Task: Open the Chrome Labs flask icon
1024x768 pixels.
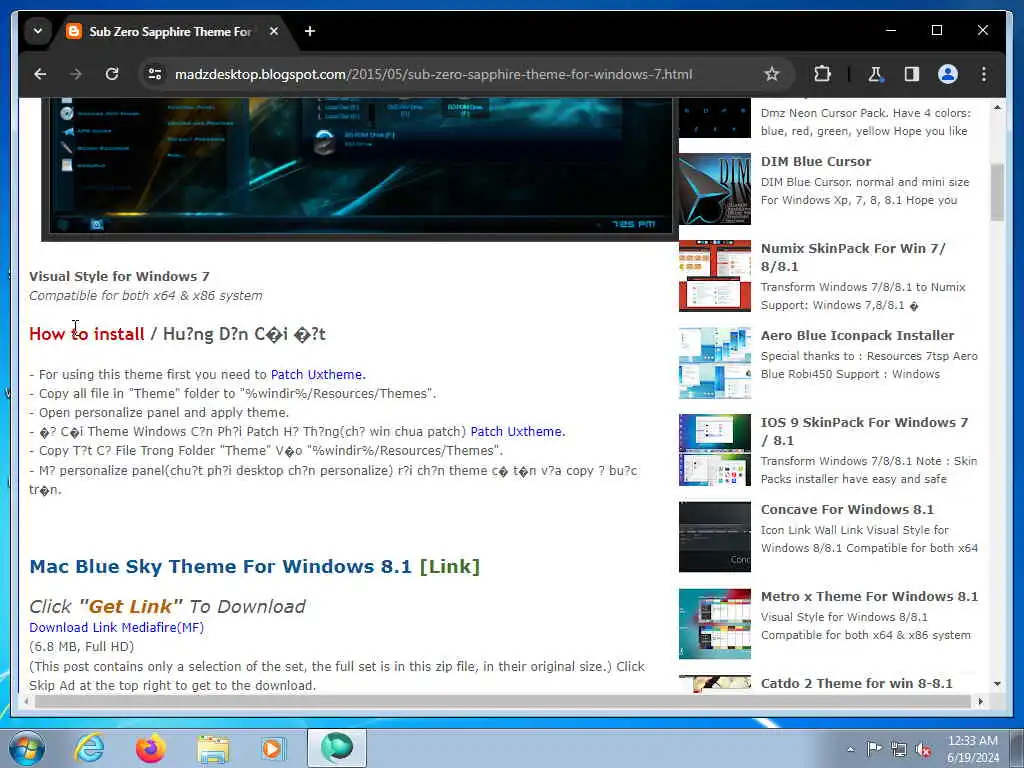Action: pyautogui.click(x=875, y=74)
